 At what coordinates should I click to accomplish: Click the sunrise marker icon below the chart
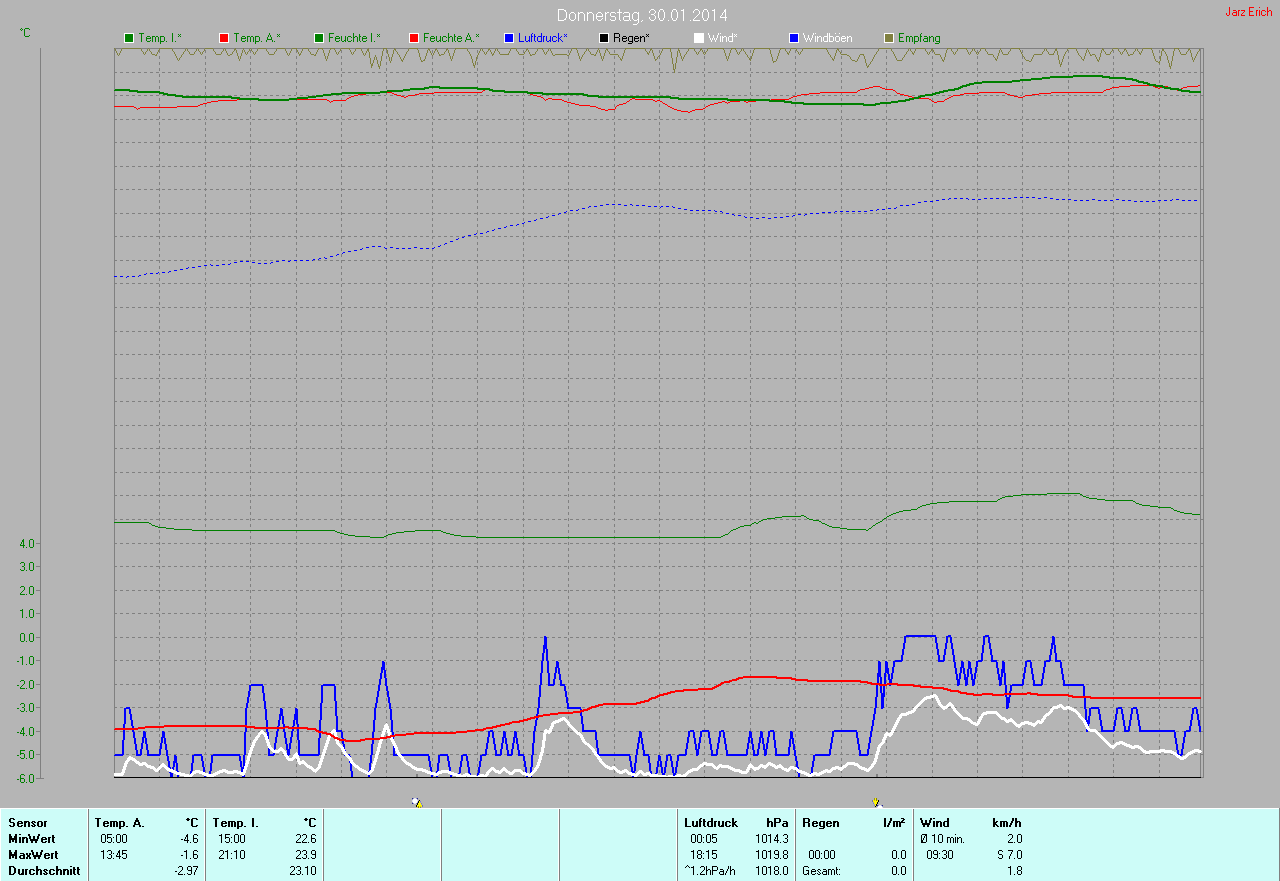(x=417, y=802)
